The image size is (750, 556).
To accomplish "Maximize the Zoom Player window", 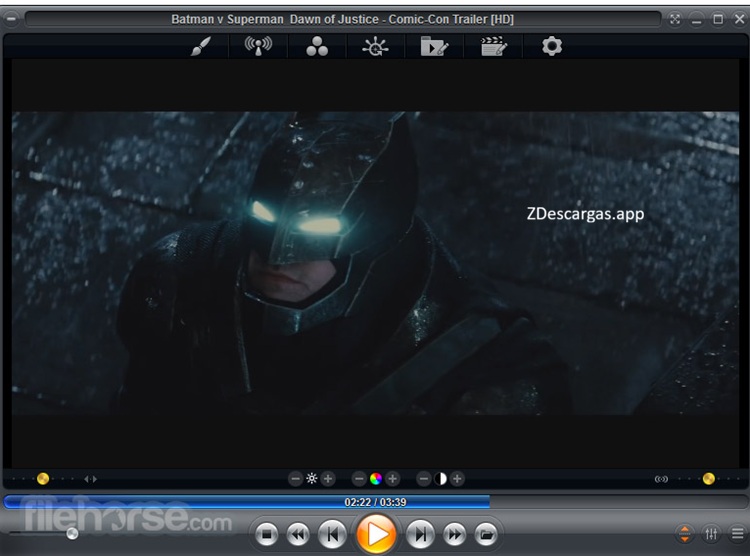I will (x=718, y=19).
